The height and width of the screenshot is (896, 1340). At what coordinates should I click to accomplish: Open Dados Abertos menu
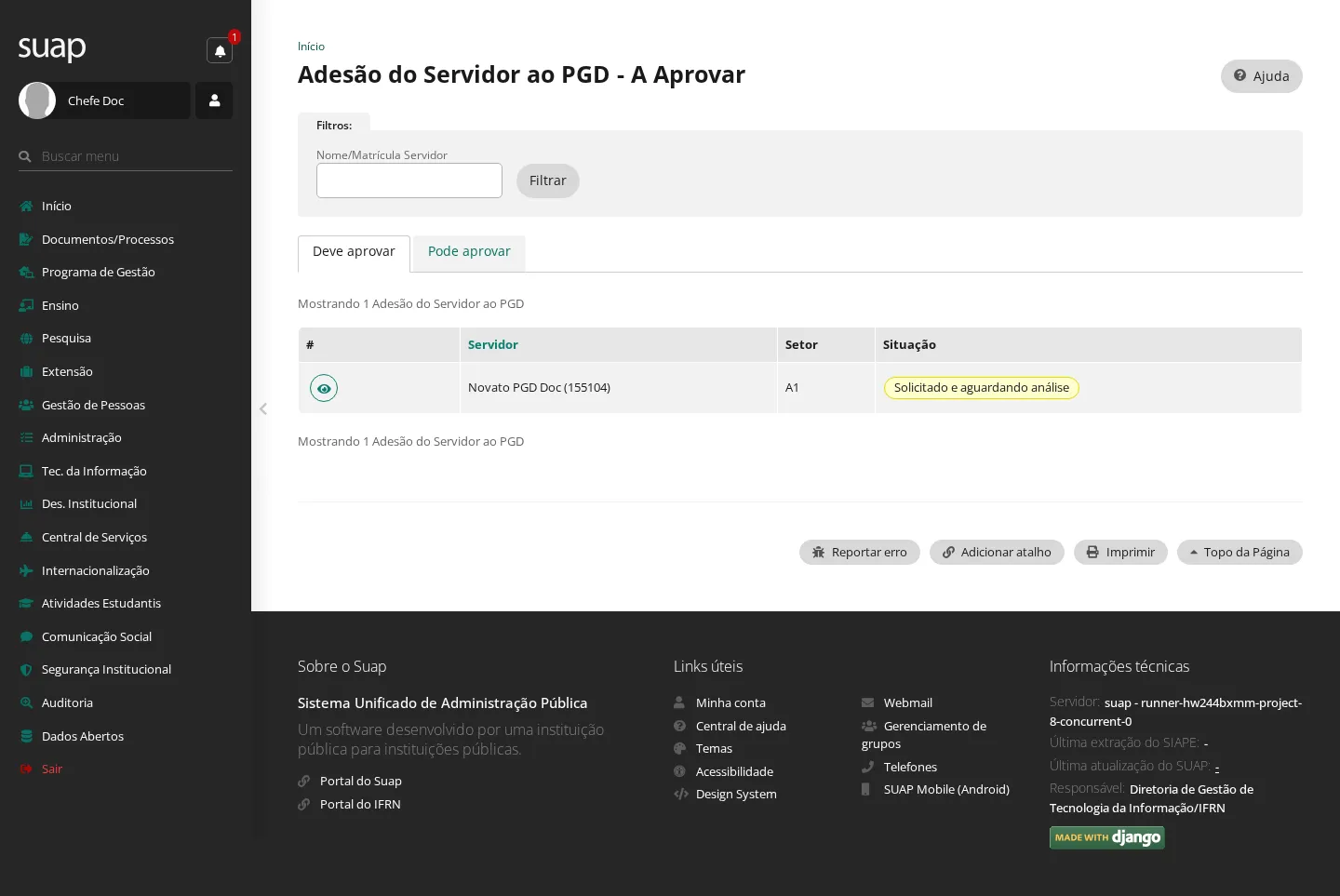(126, 736)
